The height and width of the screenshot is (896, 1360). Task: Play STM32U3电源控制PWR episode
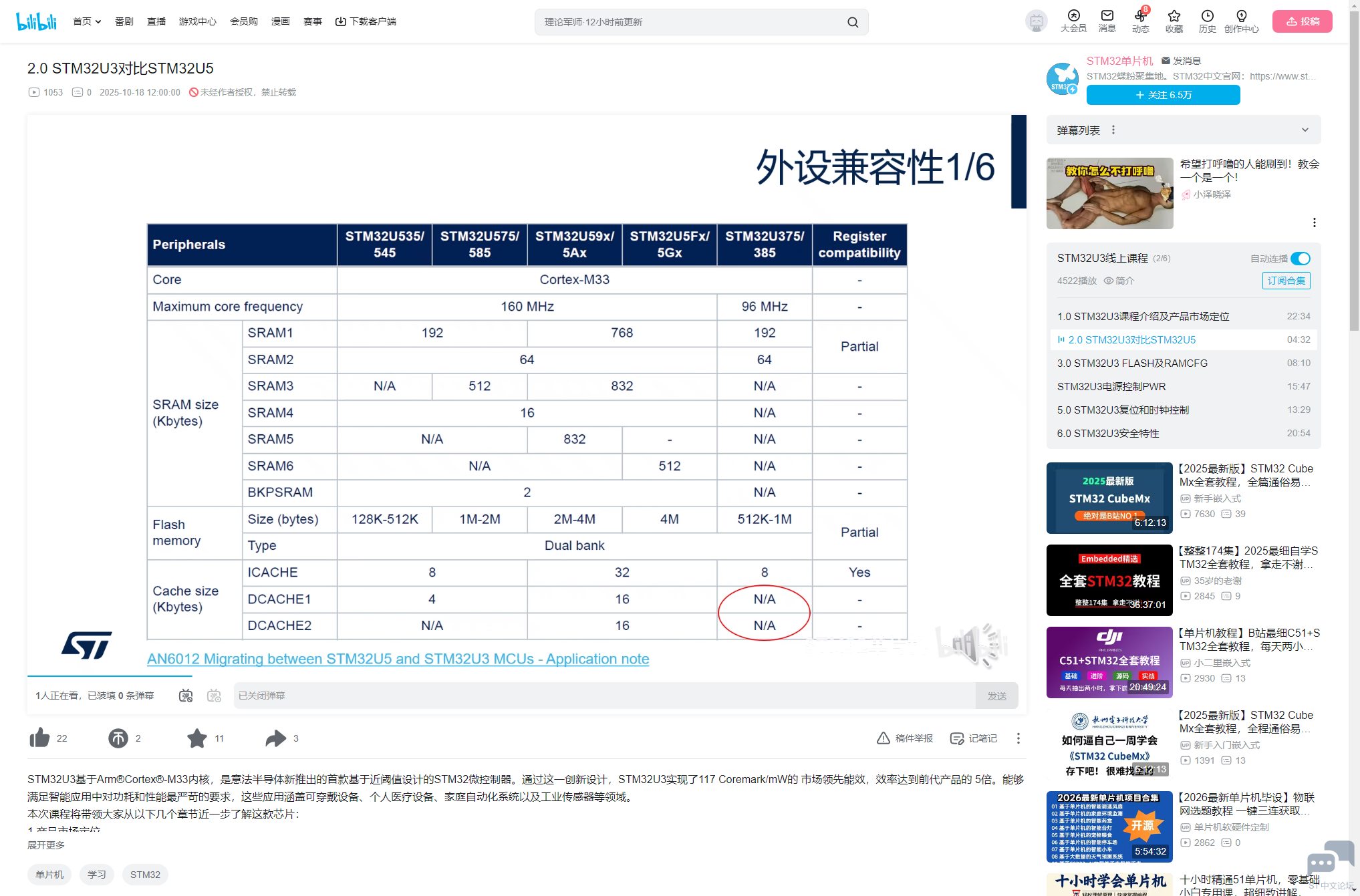[1184, 386]
